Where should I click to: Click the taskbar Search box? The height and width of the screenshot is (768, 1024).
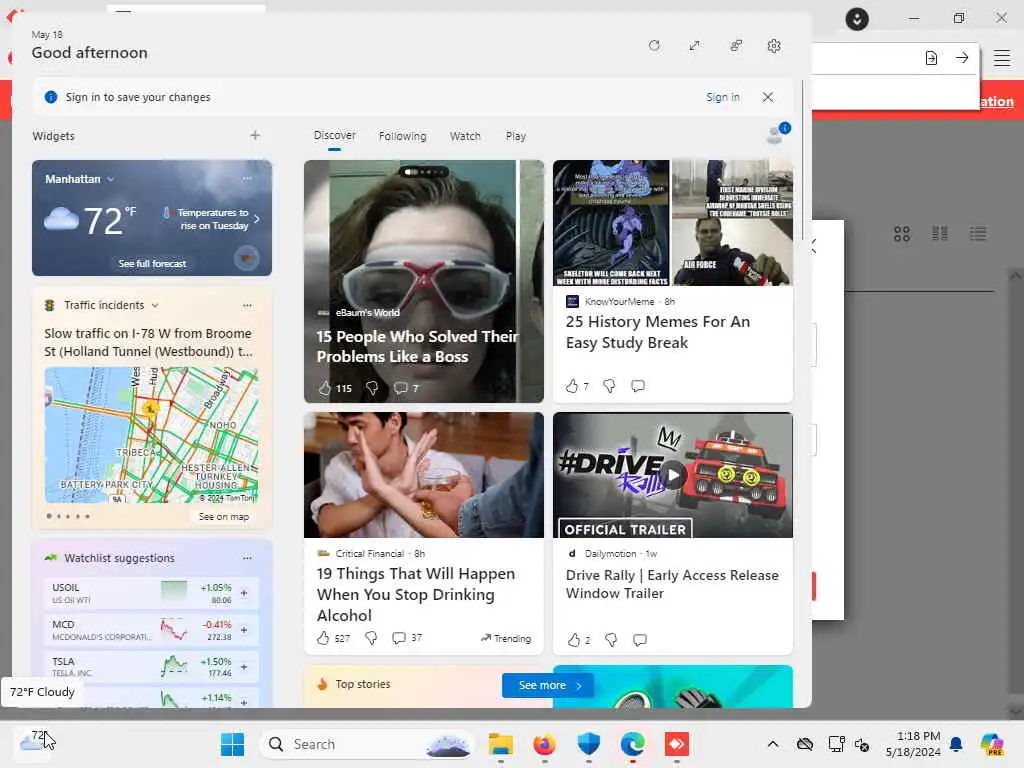click(x=367, y=744)
